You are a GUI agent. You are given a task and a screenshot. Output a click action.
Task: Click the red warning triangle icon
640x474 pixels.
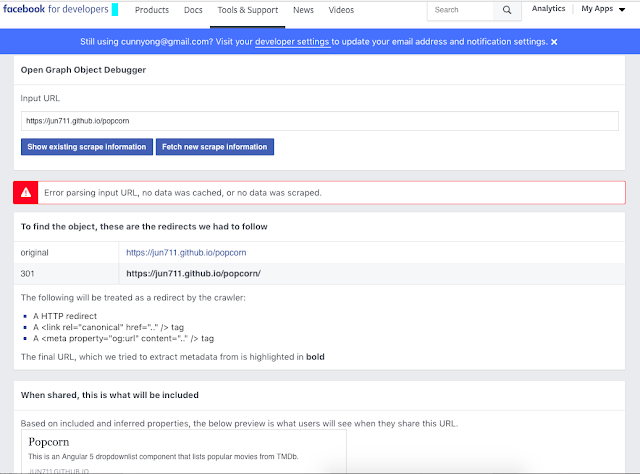pyautogui.click(x=26, y=192)
